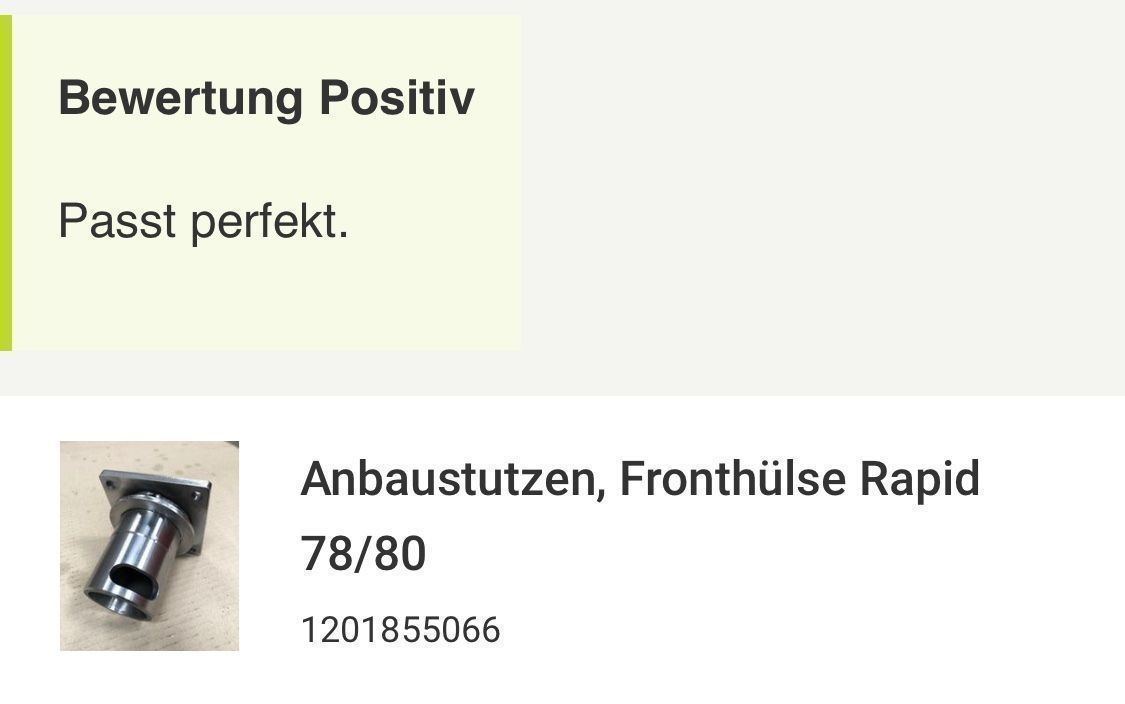Click the word "perfekt." in the review

tap(270, 222)
